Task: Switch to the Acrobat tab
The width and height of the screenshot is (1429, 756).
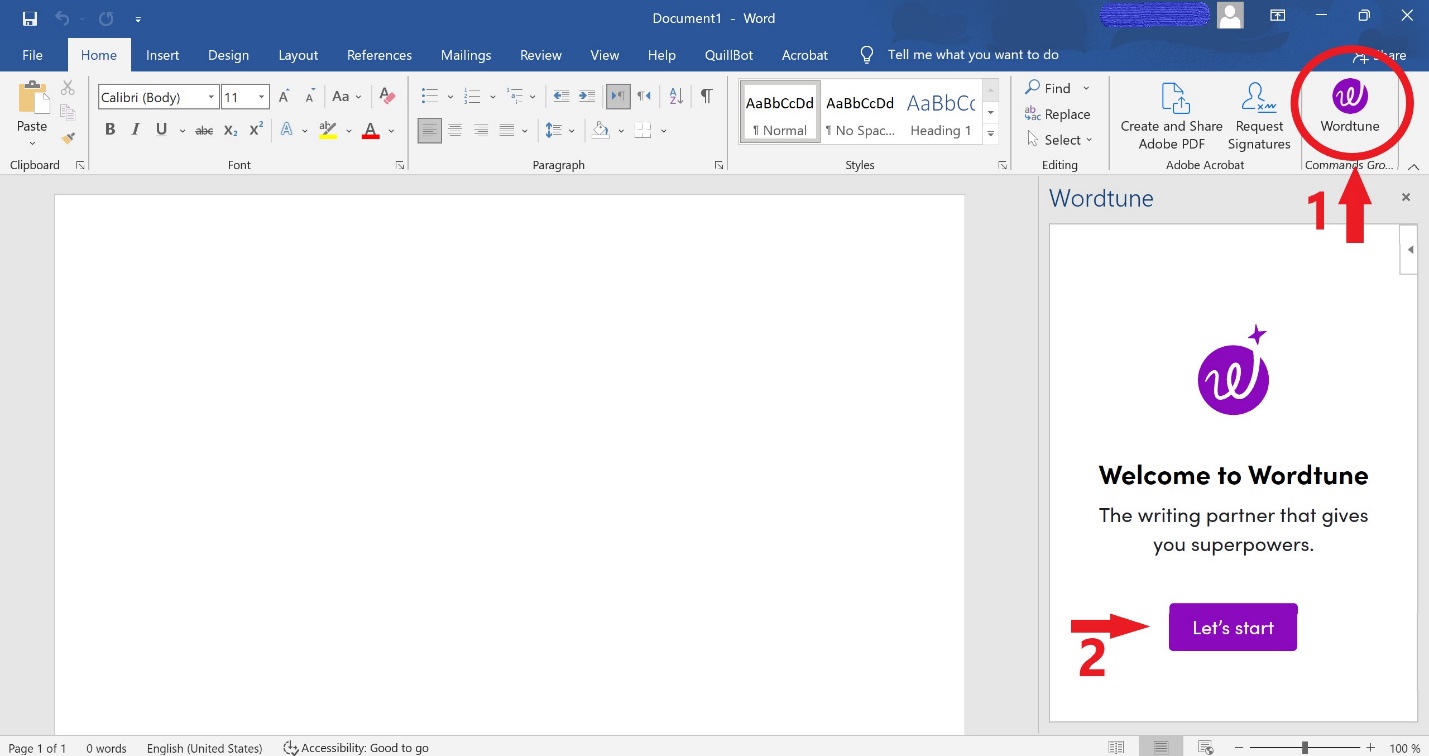Action: 805,55
